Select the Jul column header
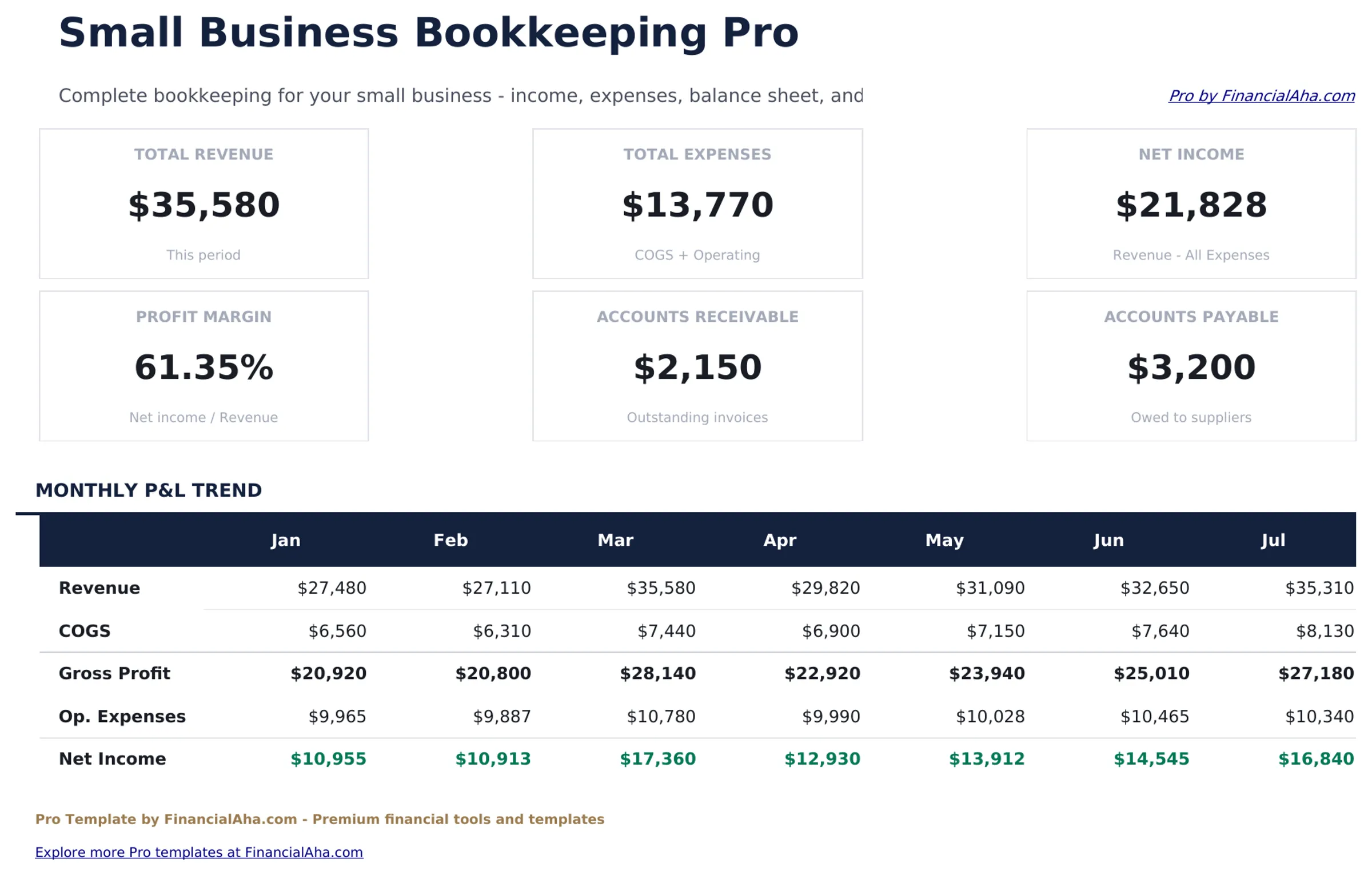This screenshot has height=875, width=1372. point(1274,540)
